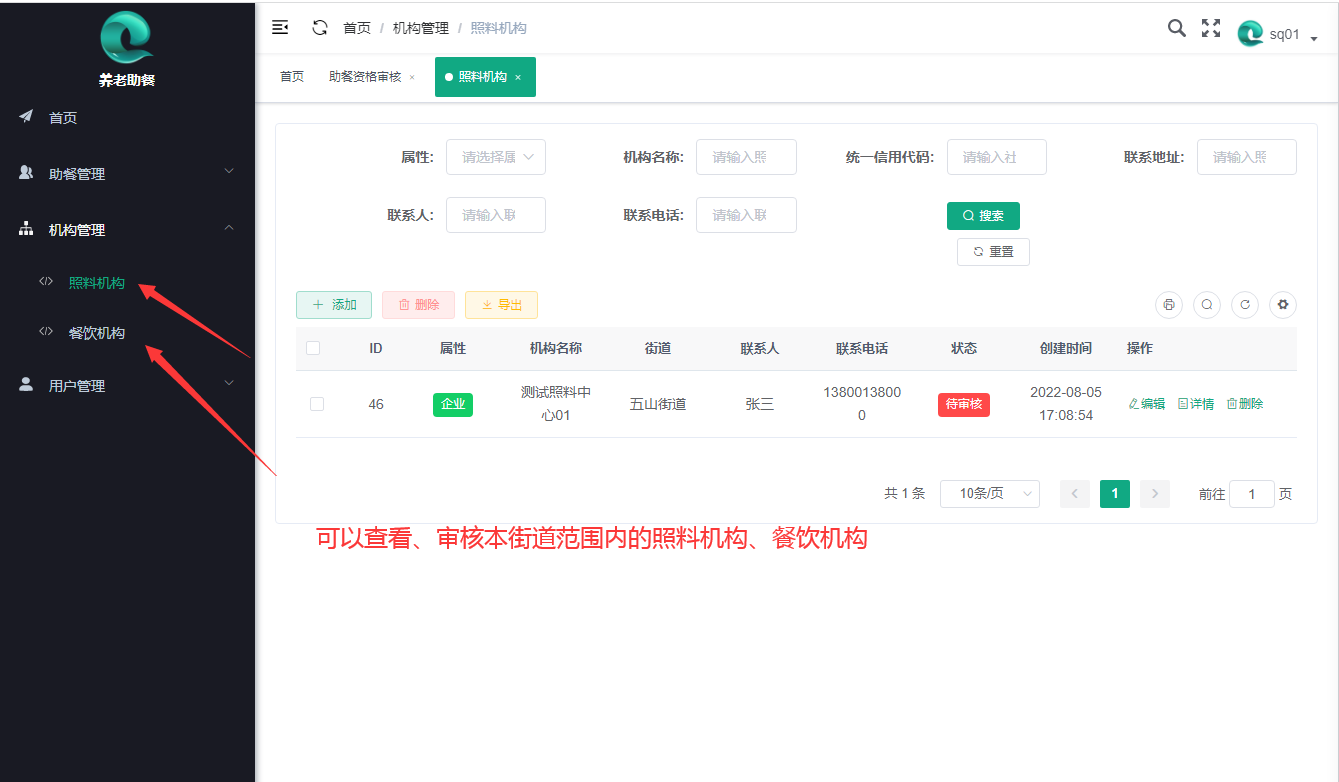Click the 测试照料中心01 name cell
The image size is (1339, 782).
[x=556, y=404]
